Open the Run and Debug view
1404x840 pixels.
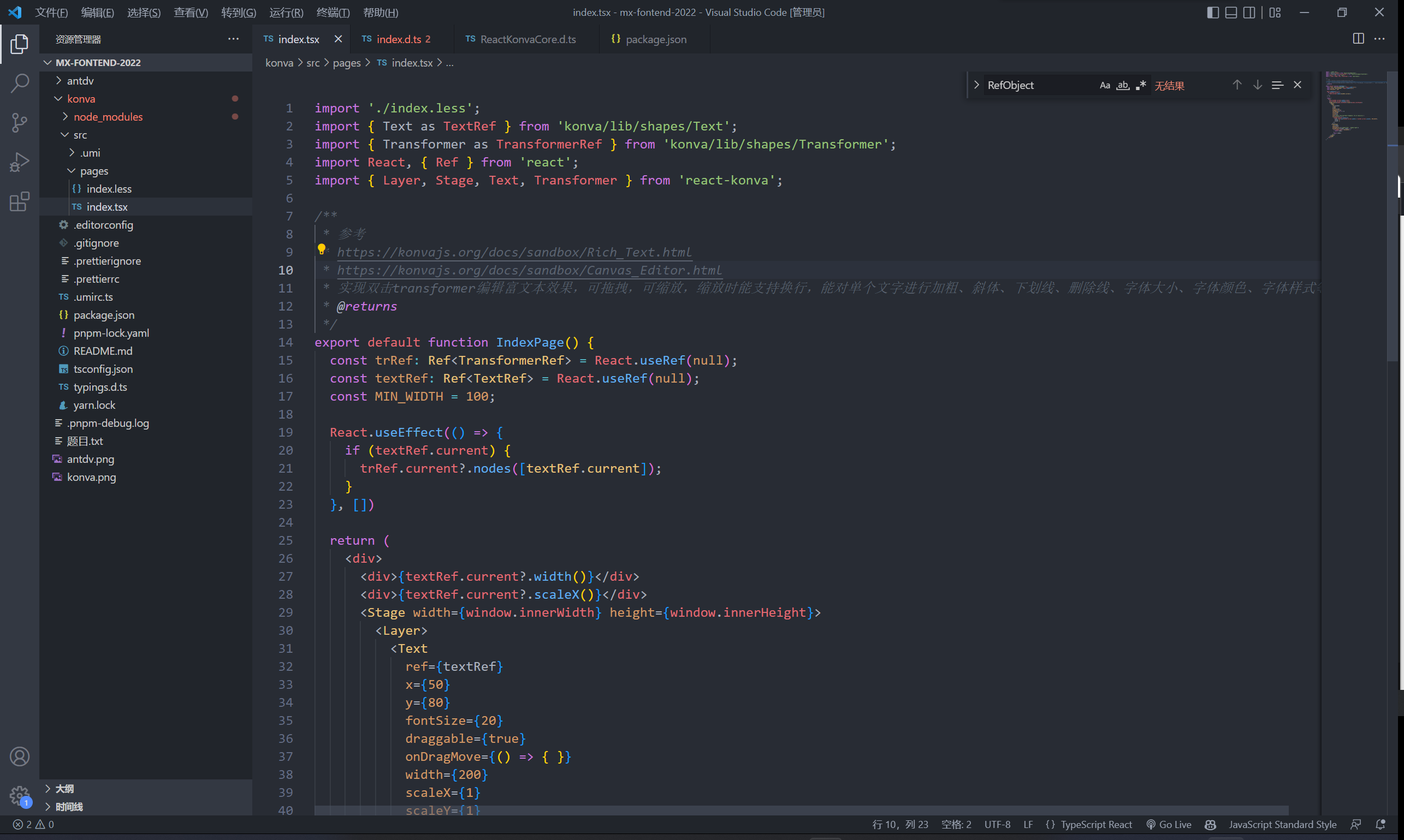(x=19, y=162)
